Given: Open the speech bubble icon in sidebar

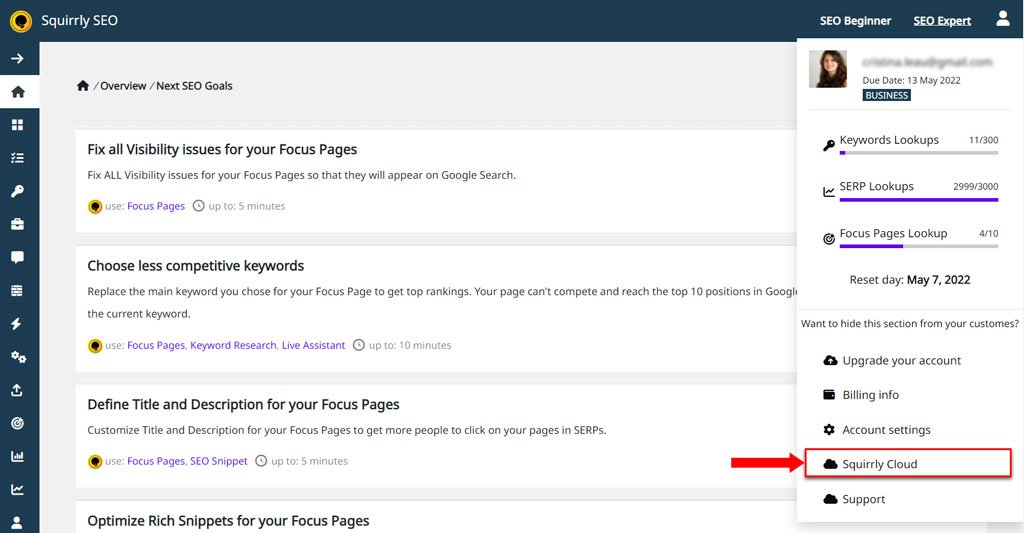Looking at the screenshot, I should point(18,257).
